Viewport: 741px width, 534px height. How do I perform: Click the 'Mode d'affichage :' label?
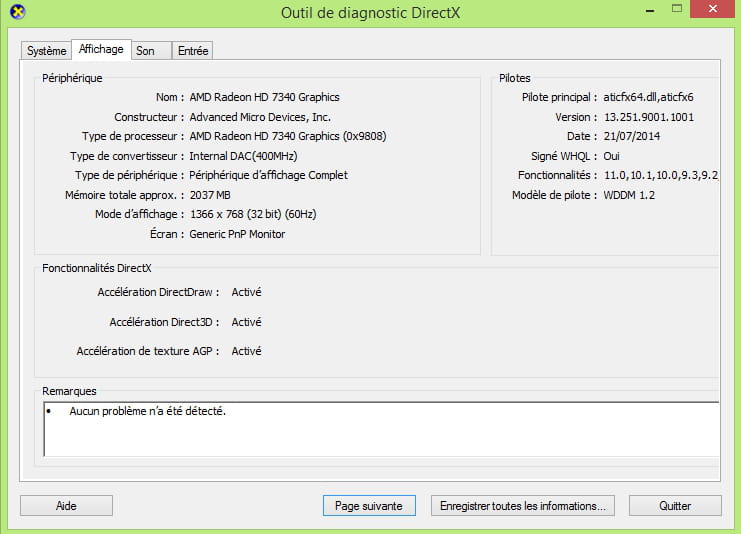point(140,214)
